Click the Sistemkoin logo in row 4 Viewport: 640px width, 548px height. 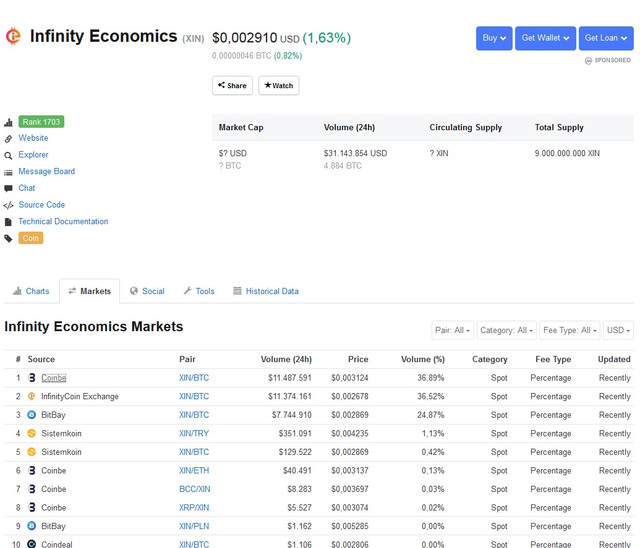click(x=31, y=433)
